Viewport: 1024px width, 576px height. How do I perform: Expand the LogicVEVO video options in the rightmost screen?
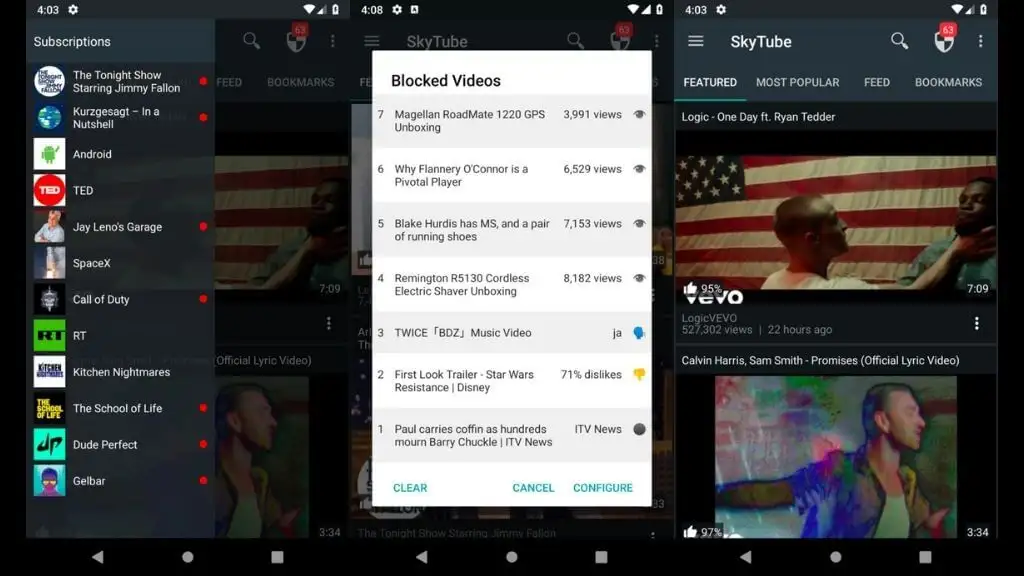coord(976,323)
